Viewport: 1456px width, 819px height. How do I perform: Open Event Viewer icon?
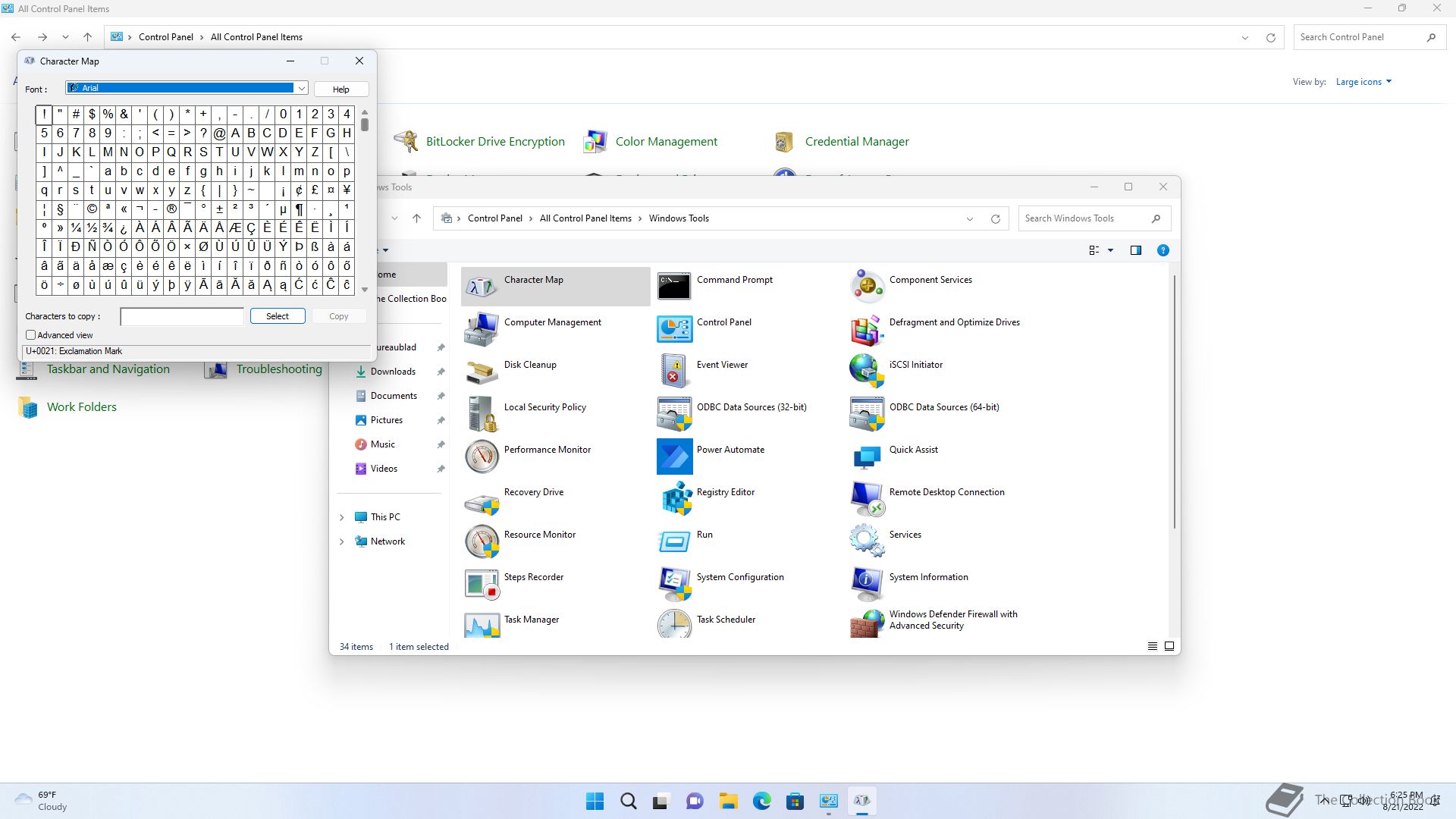tap(674, 372)
